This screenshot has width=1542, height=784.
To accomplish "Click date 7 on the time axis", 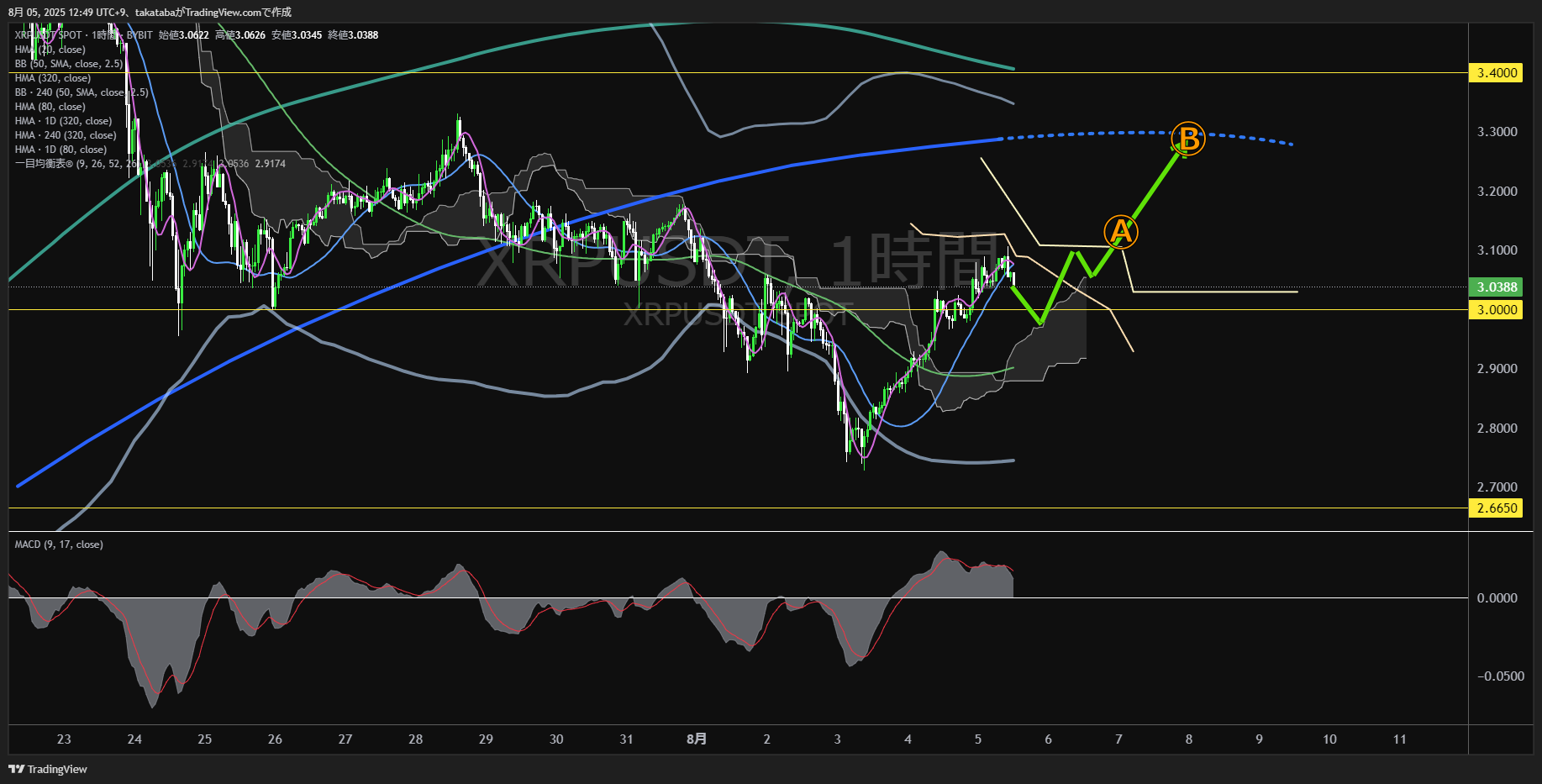I will tap(1118, 739).
